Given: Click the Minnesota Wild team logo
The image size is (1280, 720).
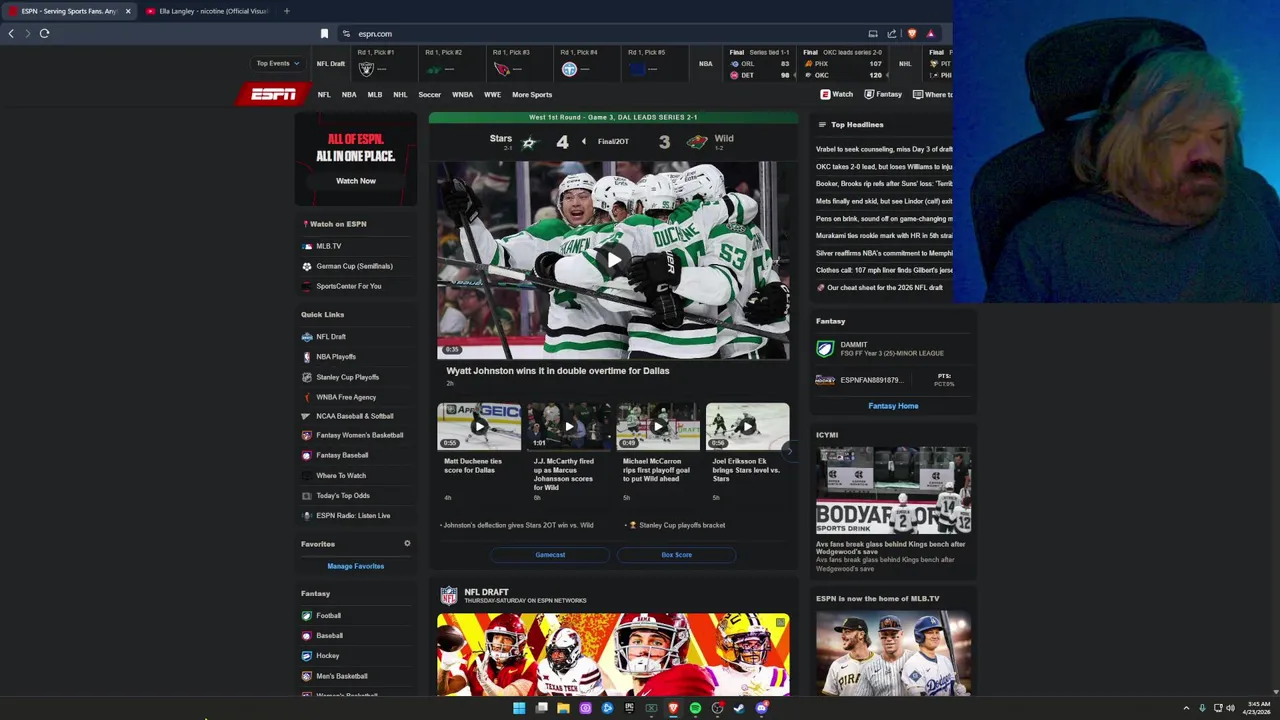Looking at the screenshot, I should point(697,142).
